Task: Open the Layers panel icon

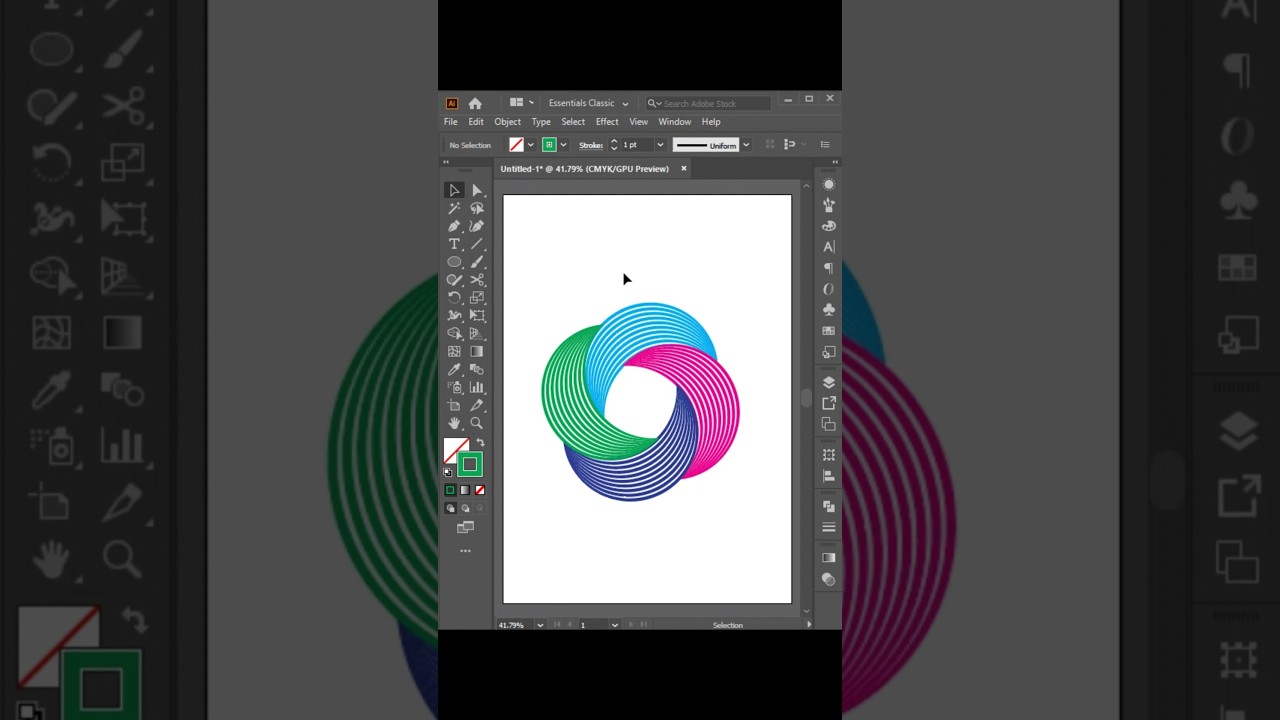Action: pyautogui.click(x=828, y=382)
